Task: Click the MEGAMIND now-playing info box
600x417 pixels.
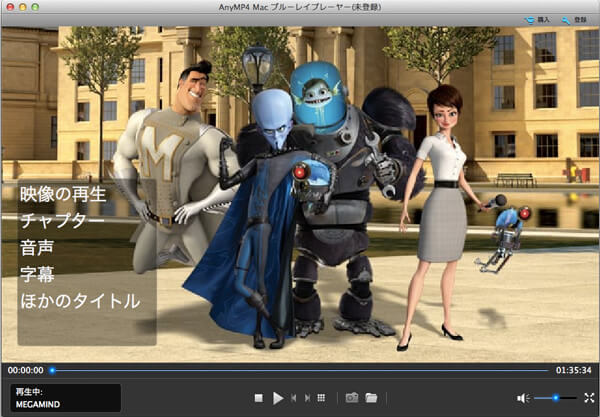Action: click(x=65, y=398)
